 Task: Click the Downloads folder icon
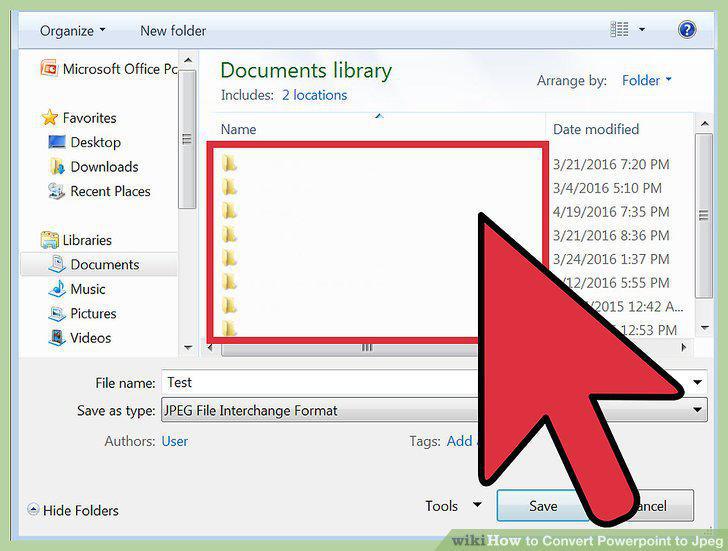pos(57,166)
